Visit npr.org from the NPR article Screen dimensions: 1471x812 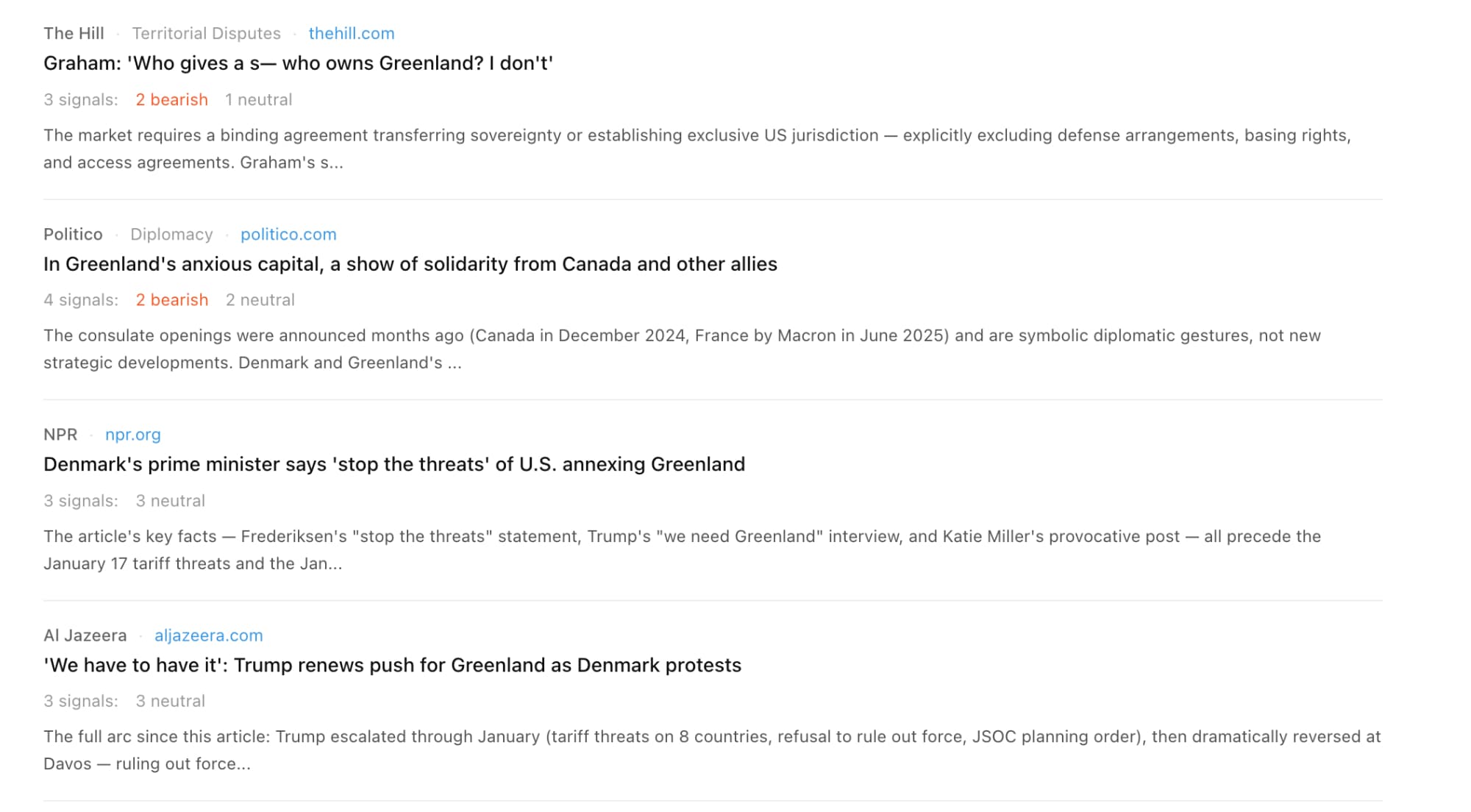(x=132, y=435)
